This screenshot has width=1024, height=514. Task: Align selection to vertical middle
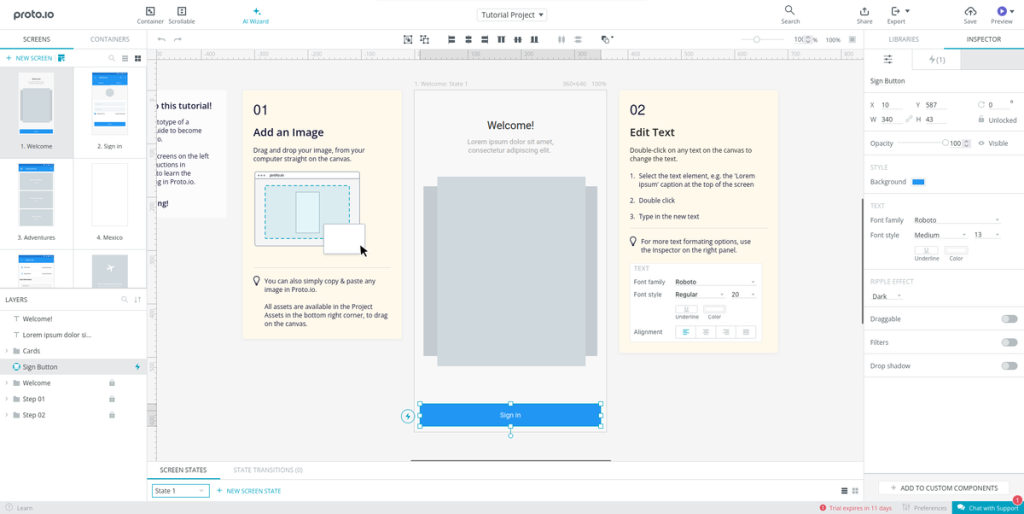tap(518, 40)
